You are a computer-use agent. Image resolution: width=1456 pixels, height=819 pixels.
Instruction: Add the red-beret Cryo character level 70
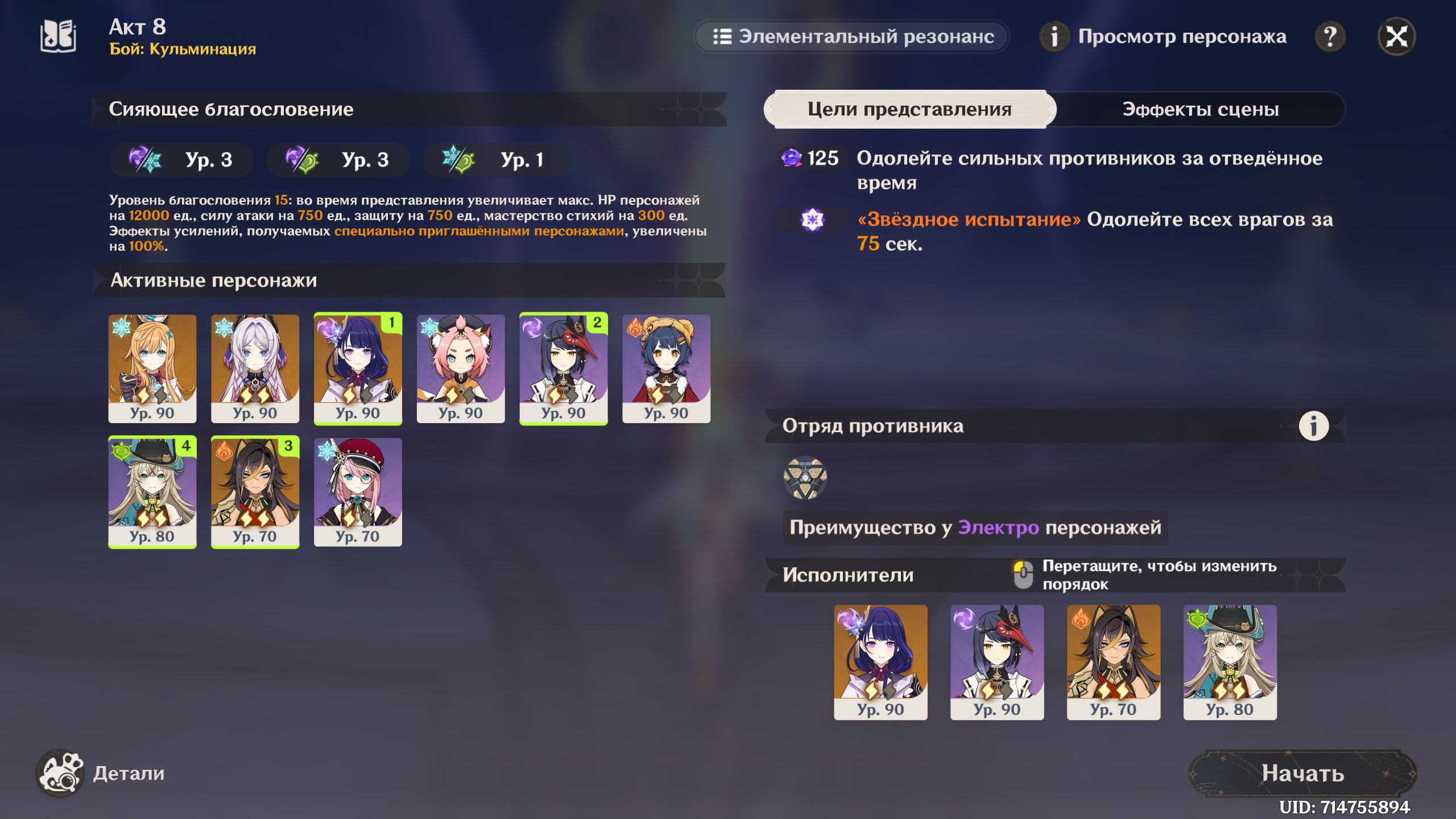coord(358,492)
